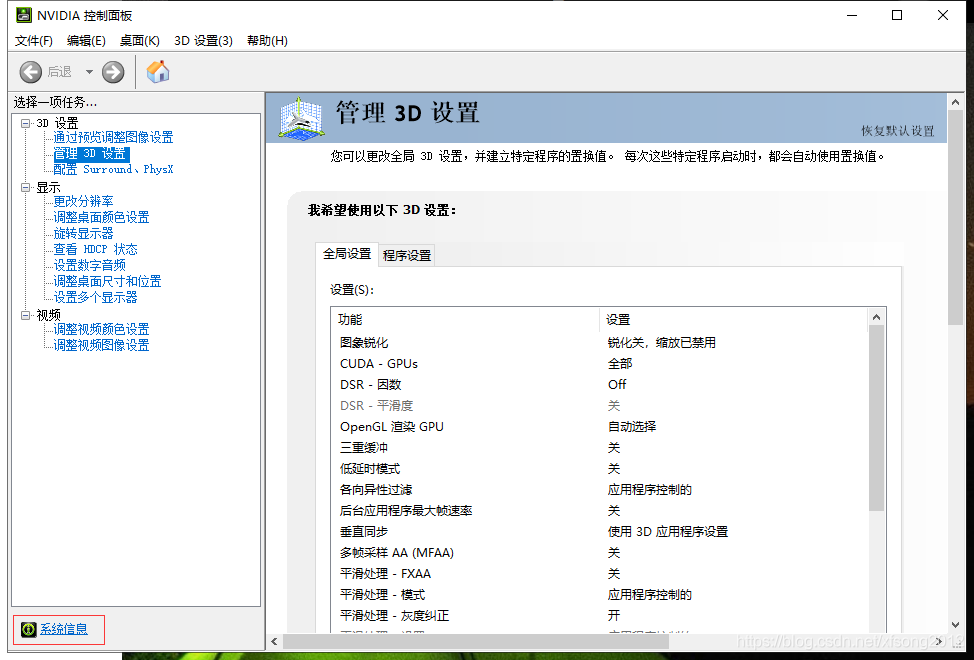
Task: Select 管理 3D 设置 in the tree
Action: click(91, 153)
